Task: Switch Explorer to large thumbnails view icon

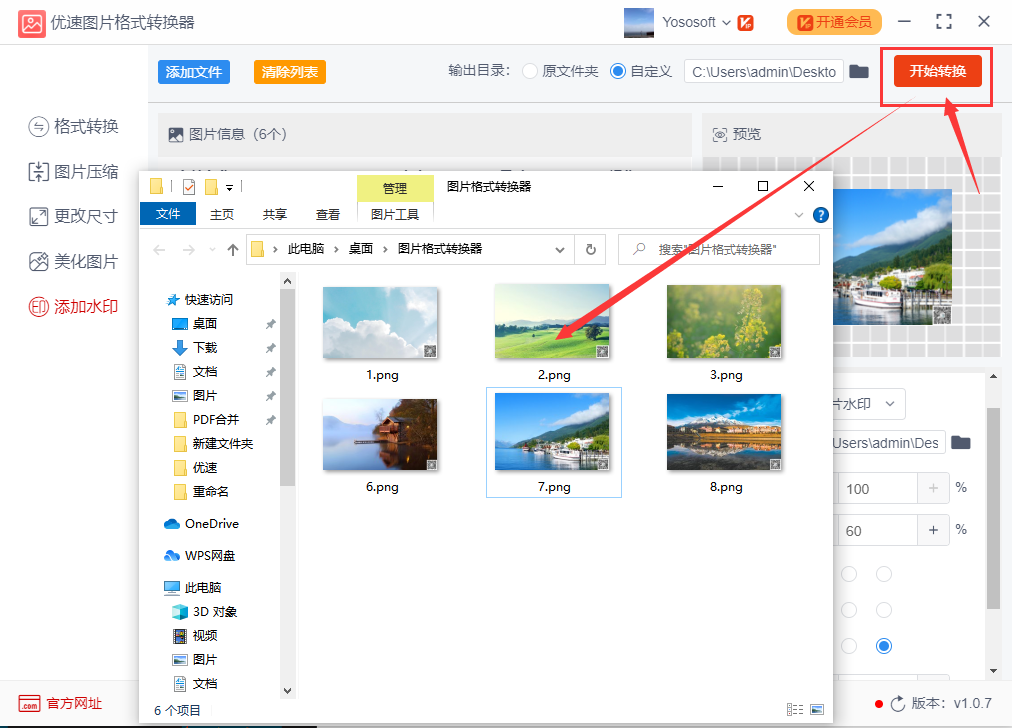Action: [817, 709]
